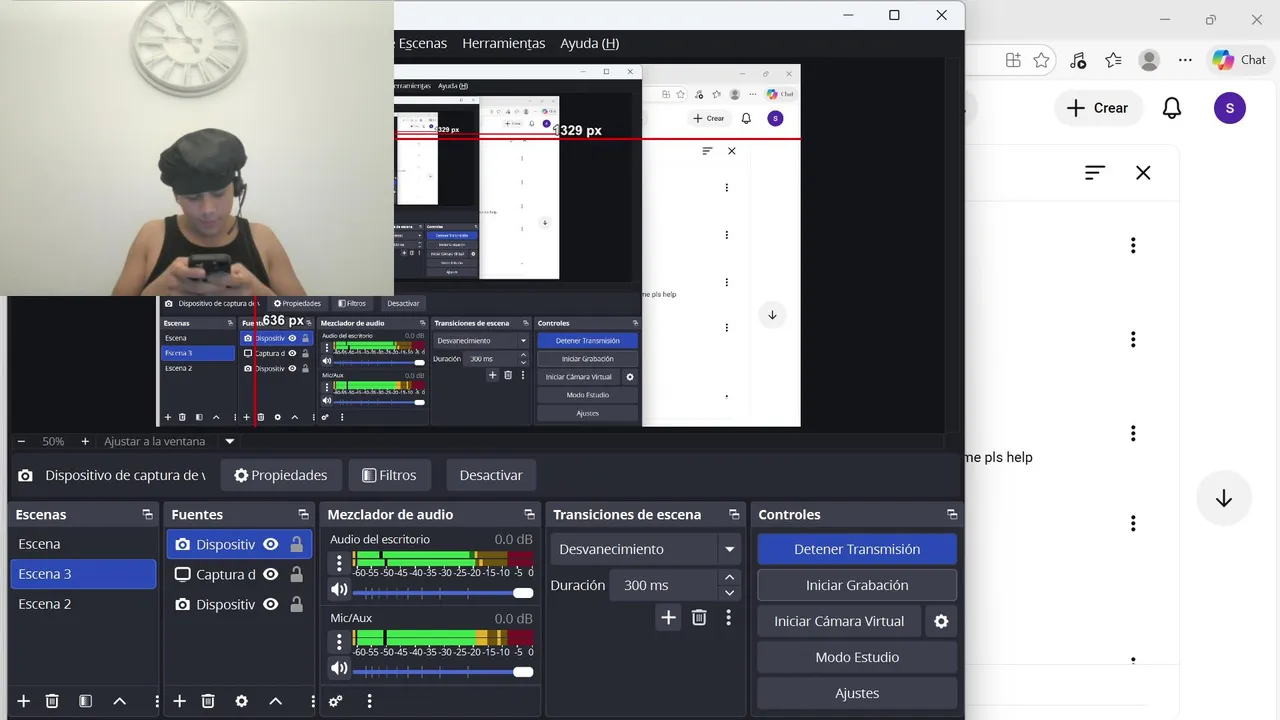This screenshot has width=1280, height=720.
Task: Undock the Controles panel
Action: 952,515
